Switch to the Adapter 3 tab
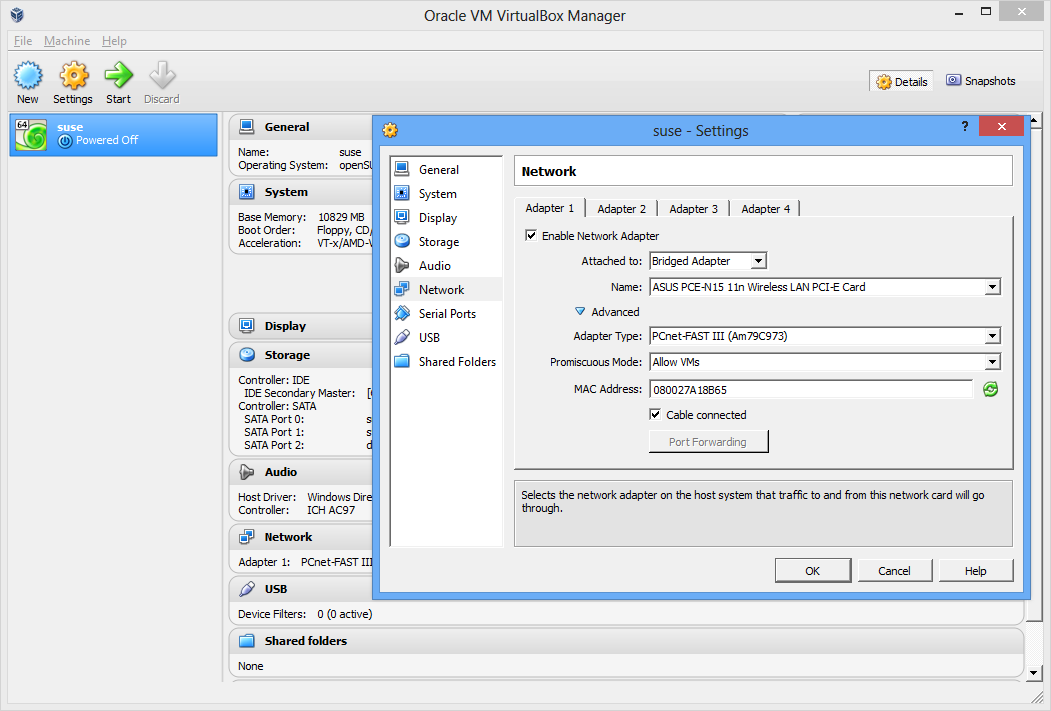Viewport: 1051px width, 711px height. pos(693,209)
